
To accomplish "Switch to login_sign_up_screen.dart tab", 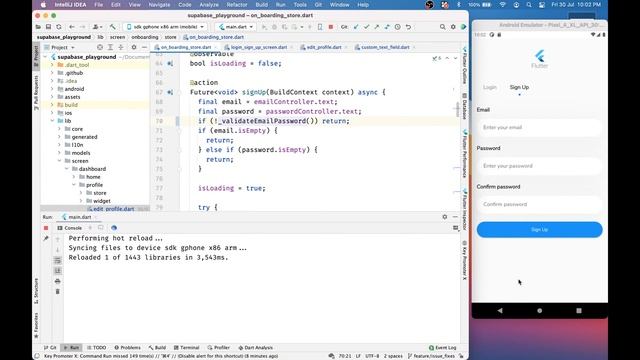I will point(259,47).
